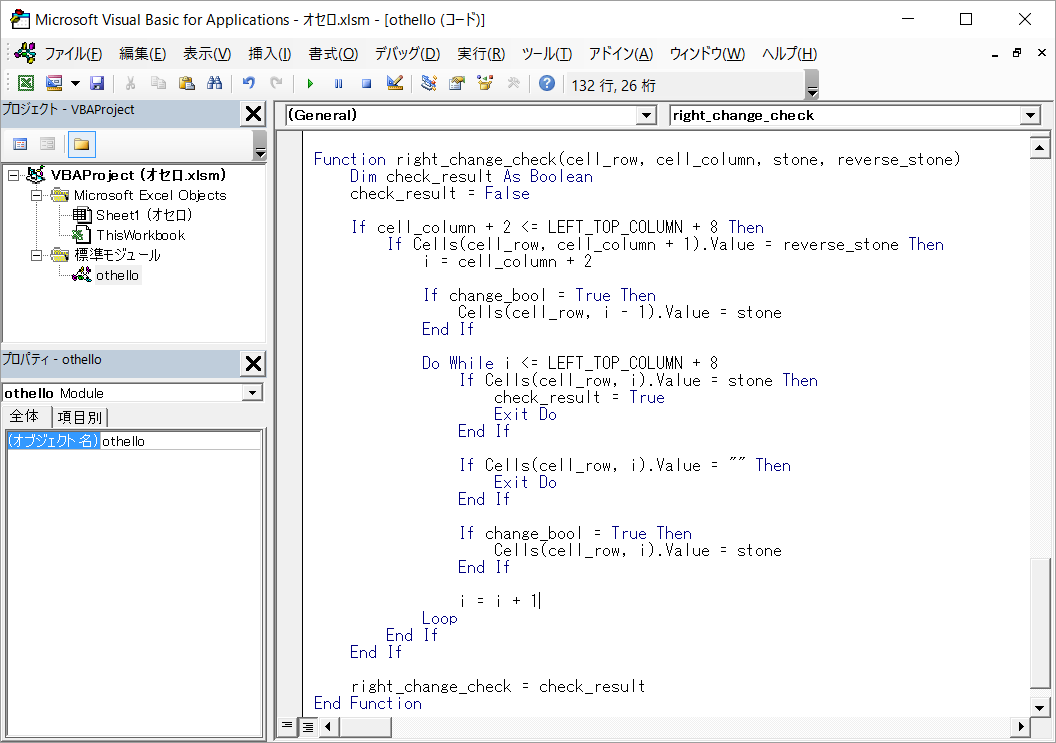This screenshot has width=1056, height=743.
Task: Click the View Microsoft Excel icon
Action: pyautogui.click(x=26, y=84)
